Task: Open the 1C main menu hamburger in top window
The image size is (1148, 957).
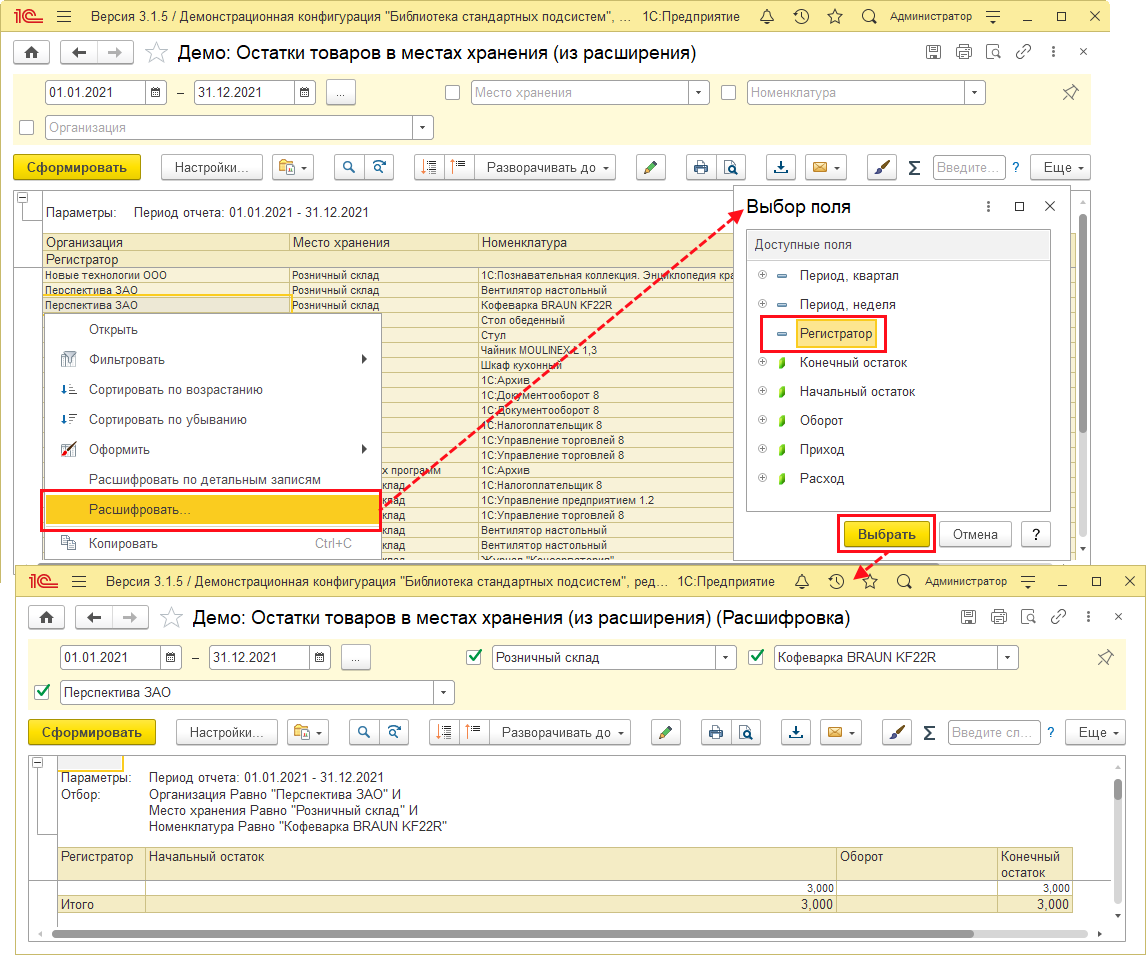Action: coord(64,16)
